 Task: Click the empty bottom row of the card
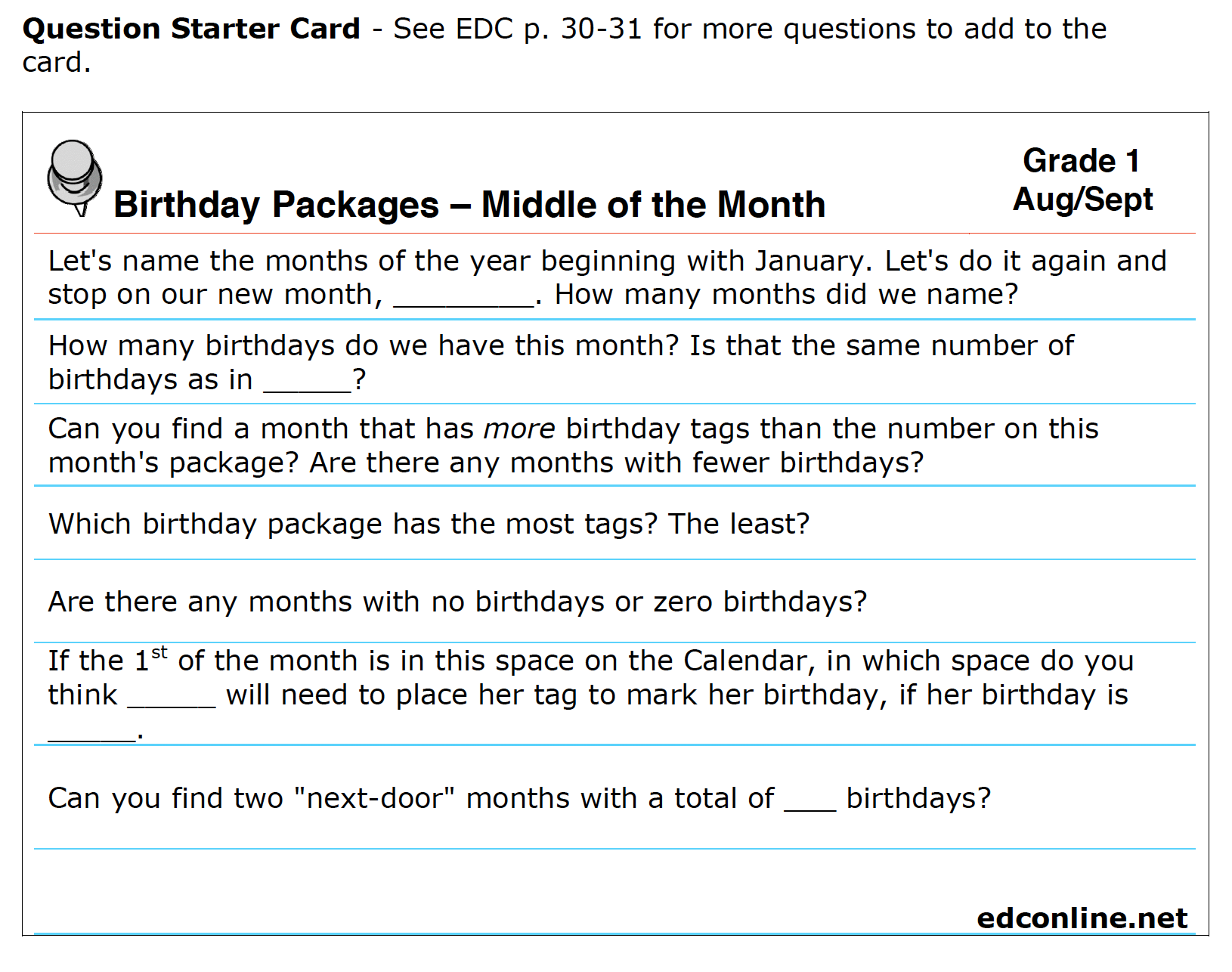pos(614,892)
